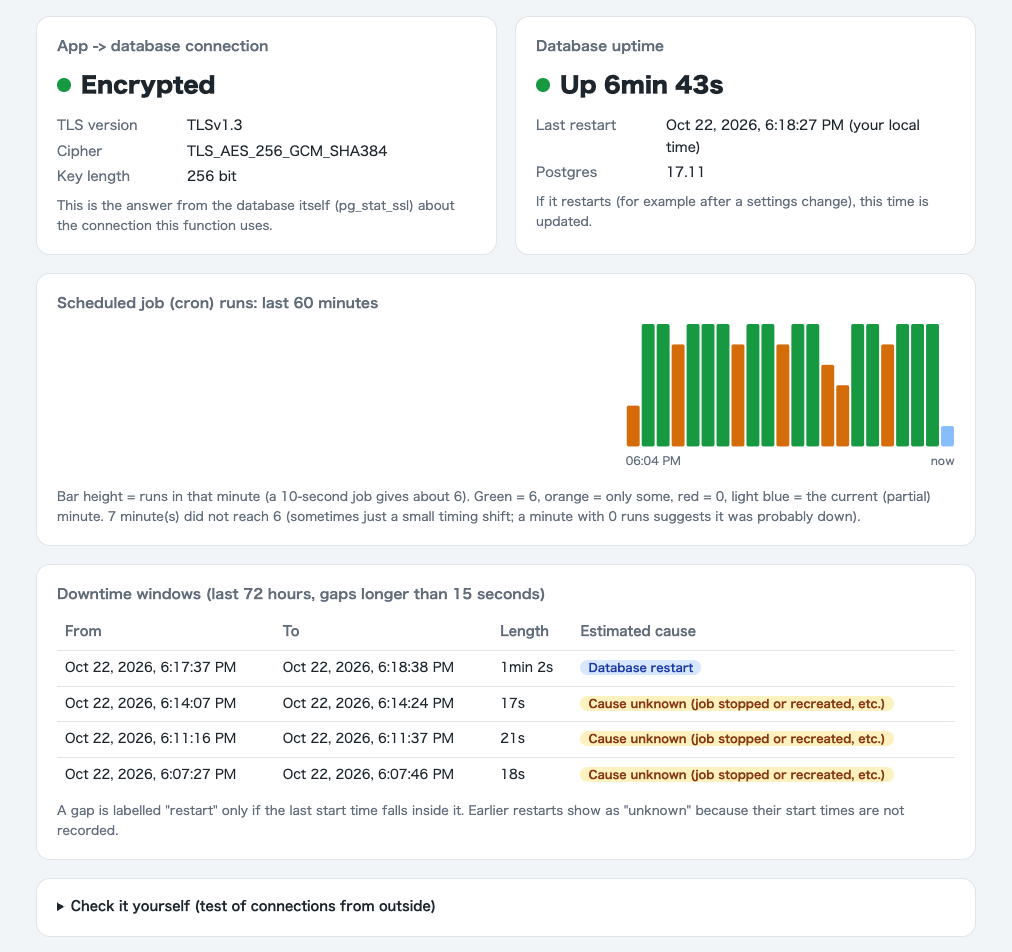
Task: Click the Postgres label
Action: click(566, 172)
